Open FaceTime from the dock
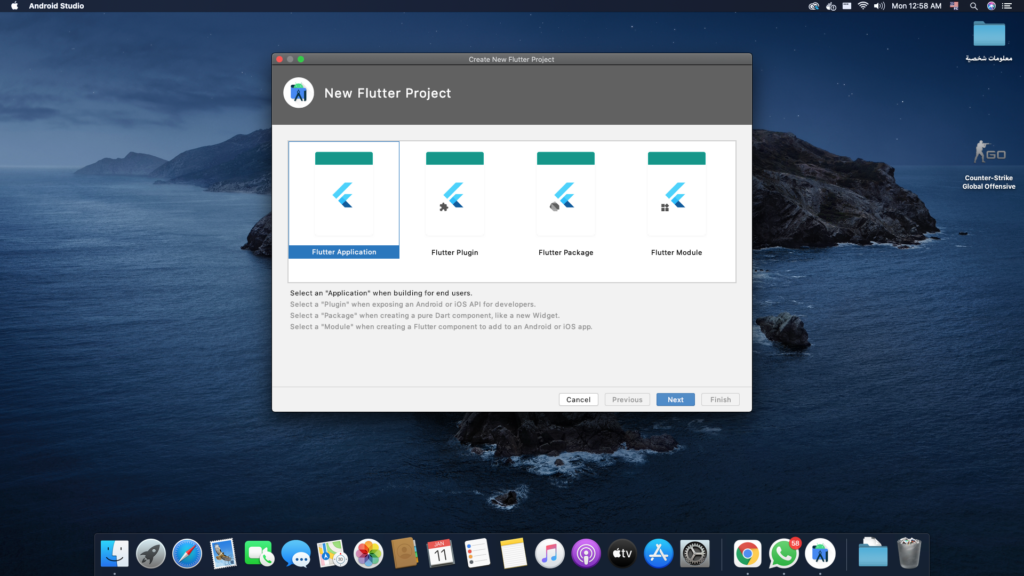This screenshot has height=576, width=1024. click(259, 554)
